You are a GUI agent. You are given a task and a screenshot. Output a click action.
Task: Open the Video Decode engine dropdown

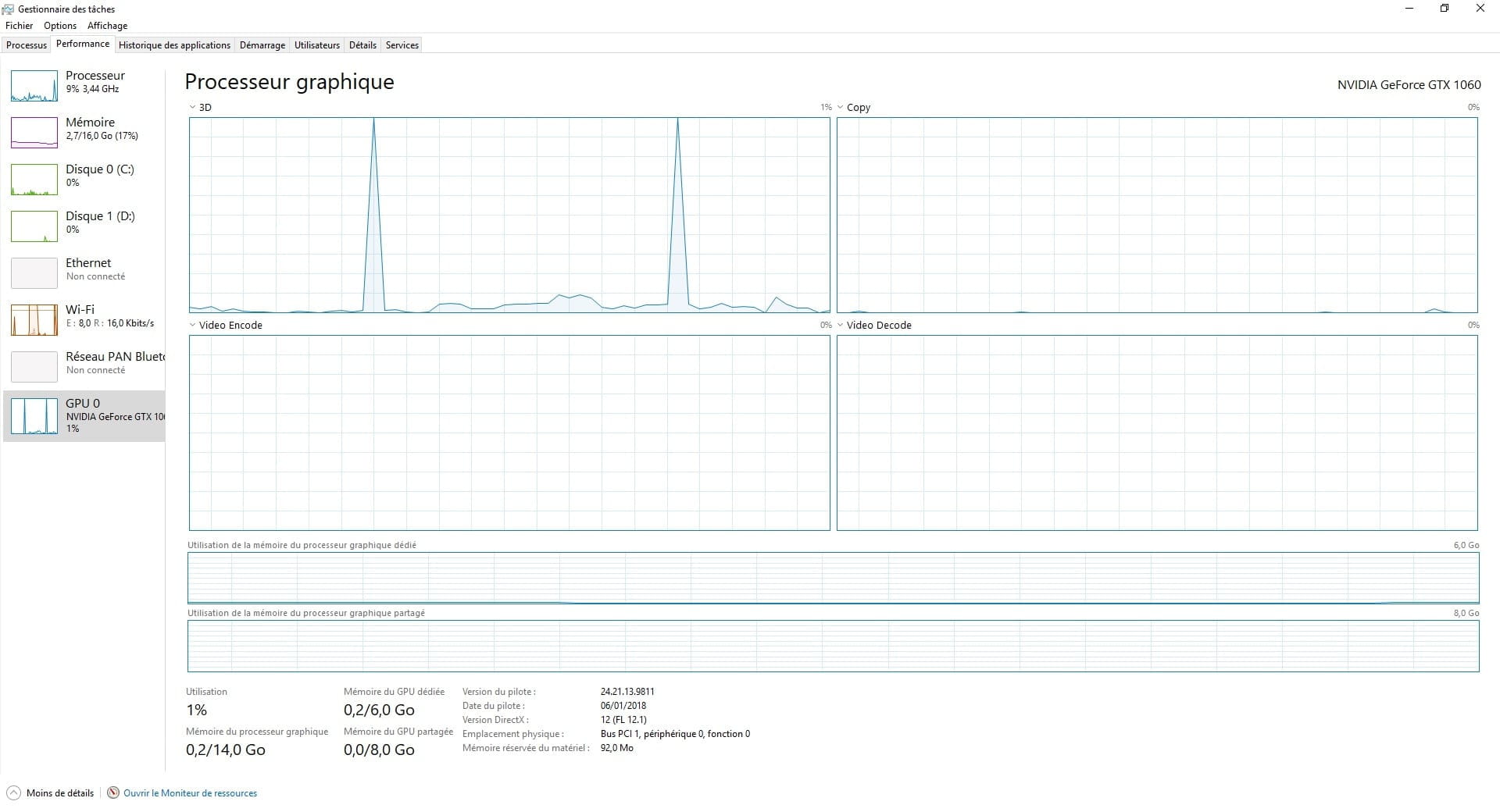(840, 325)
